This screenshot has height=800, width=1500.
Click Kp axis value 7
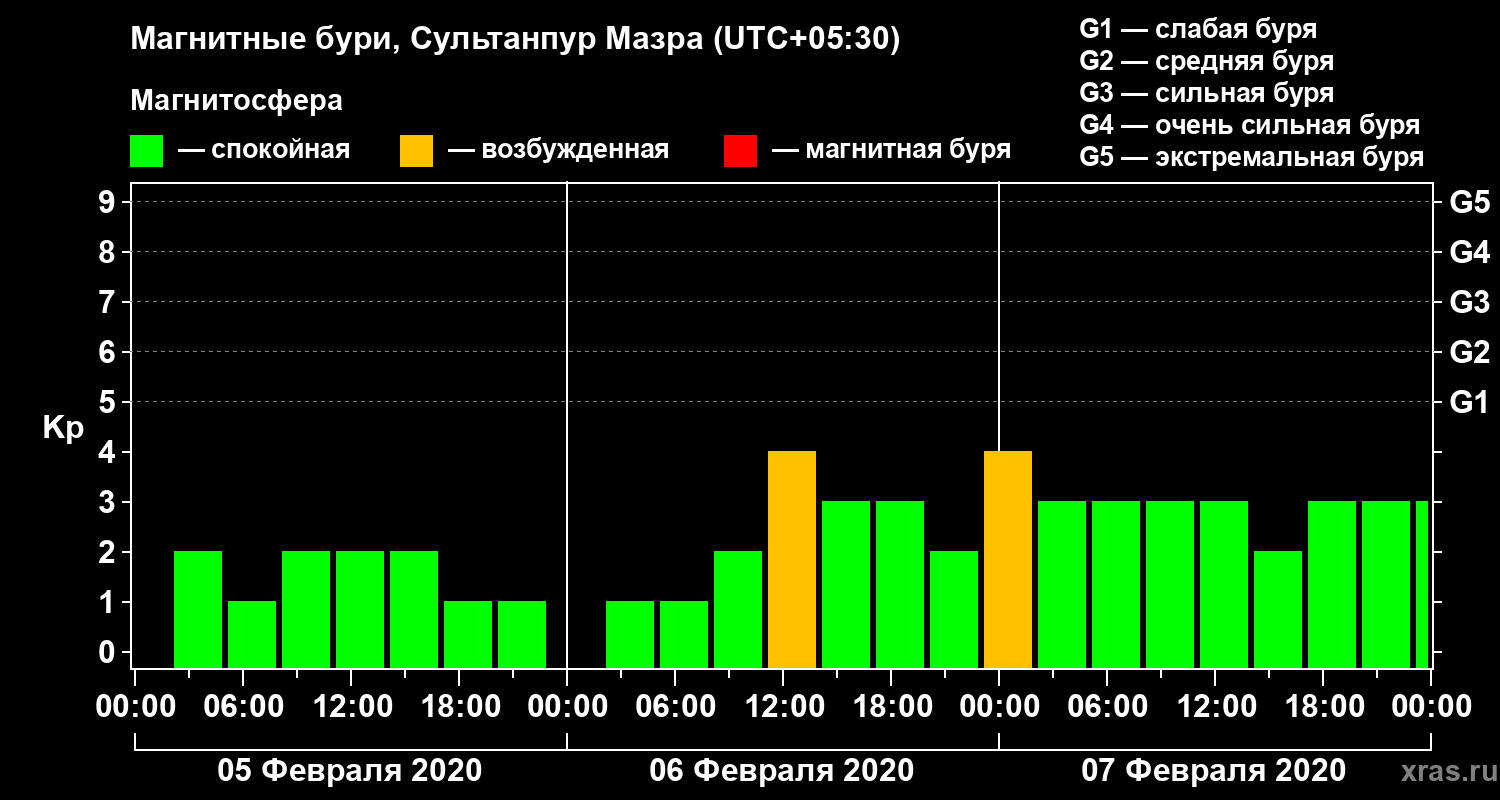(x=109, y=302)
